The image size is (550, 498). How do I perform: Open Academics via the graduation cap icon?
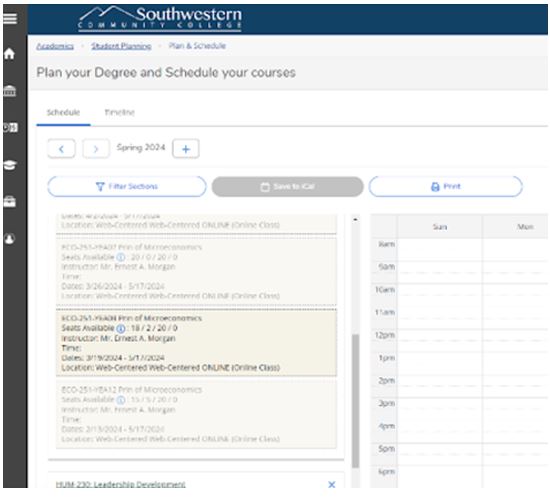[x=10, y=165]
